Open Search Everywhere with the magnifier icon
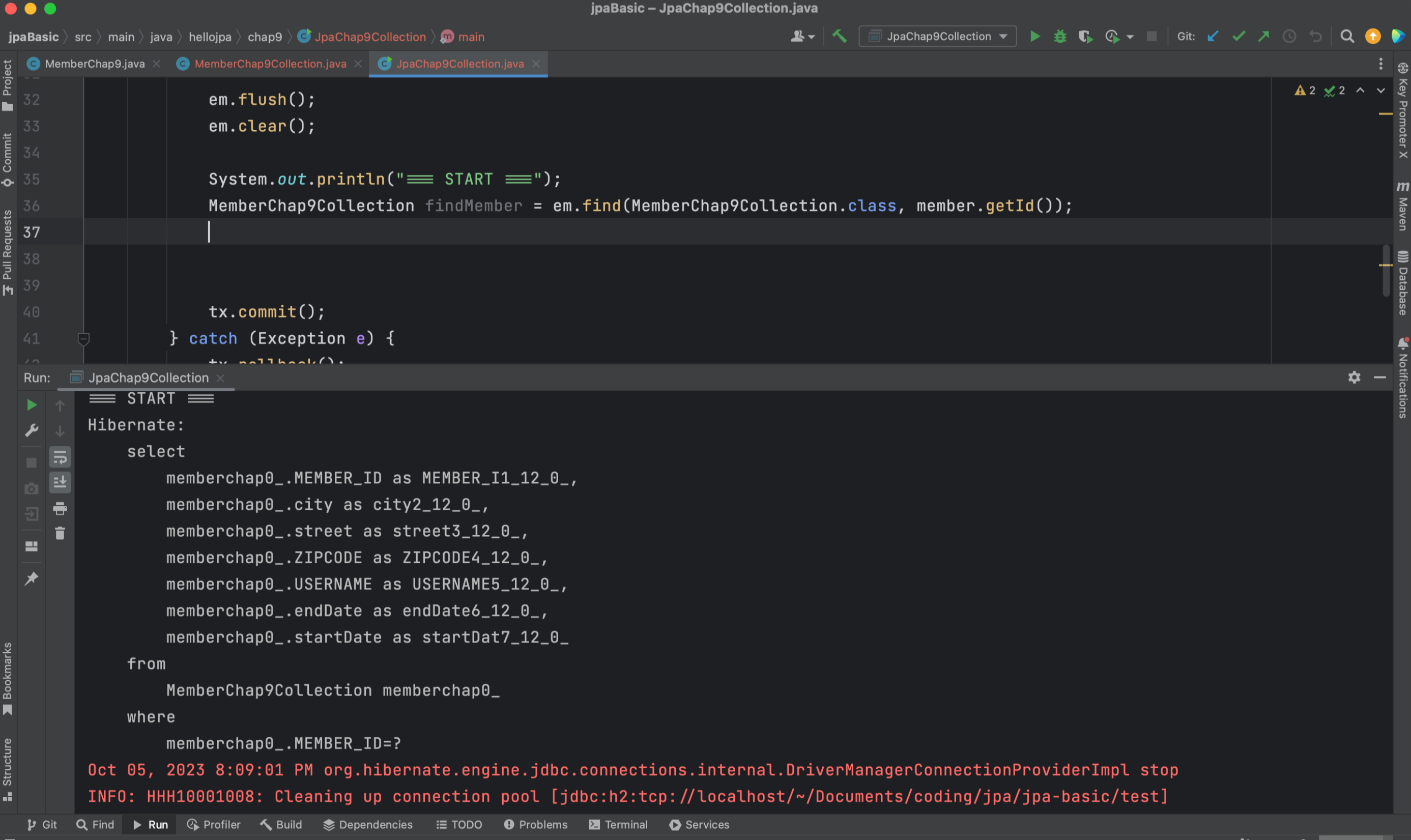Image resolution: width=1411 pixels, height=840 pixels. pos(1347,37)
